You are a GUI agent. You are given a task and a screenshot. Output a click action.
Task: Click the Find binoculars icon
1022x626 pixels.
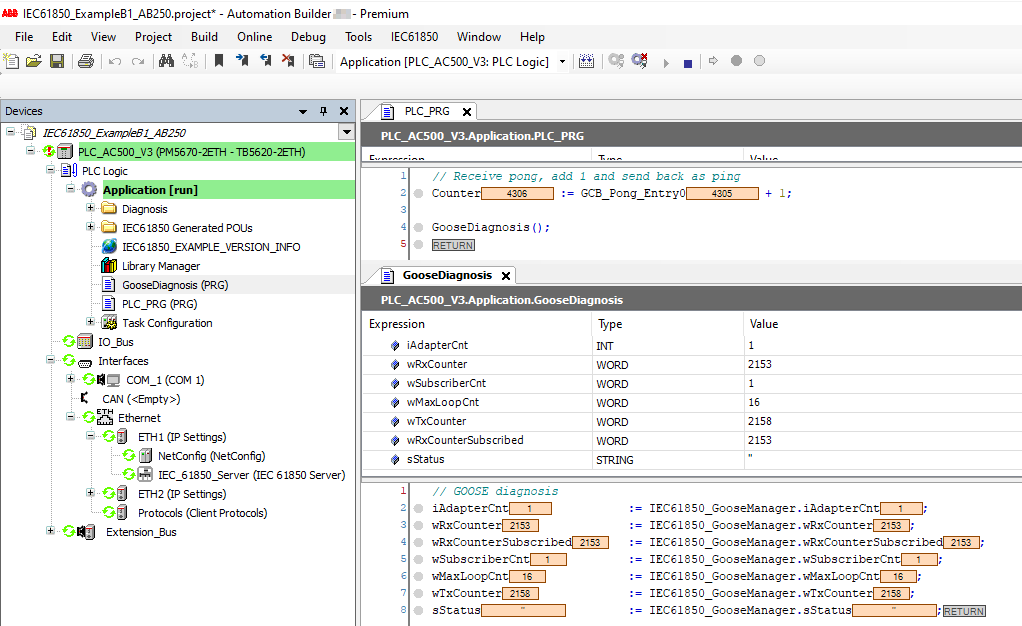[x=166, y=62]
